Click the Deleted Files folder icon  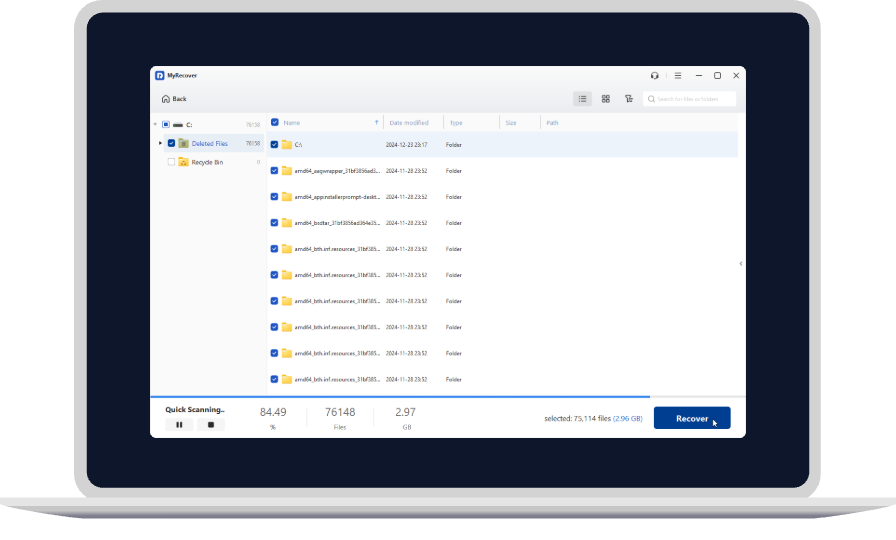184,143
